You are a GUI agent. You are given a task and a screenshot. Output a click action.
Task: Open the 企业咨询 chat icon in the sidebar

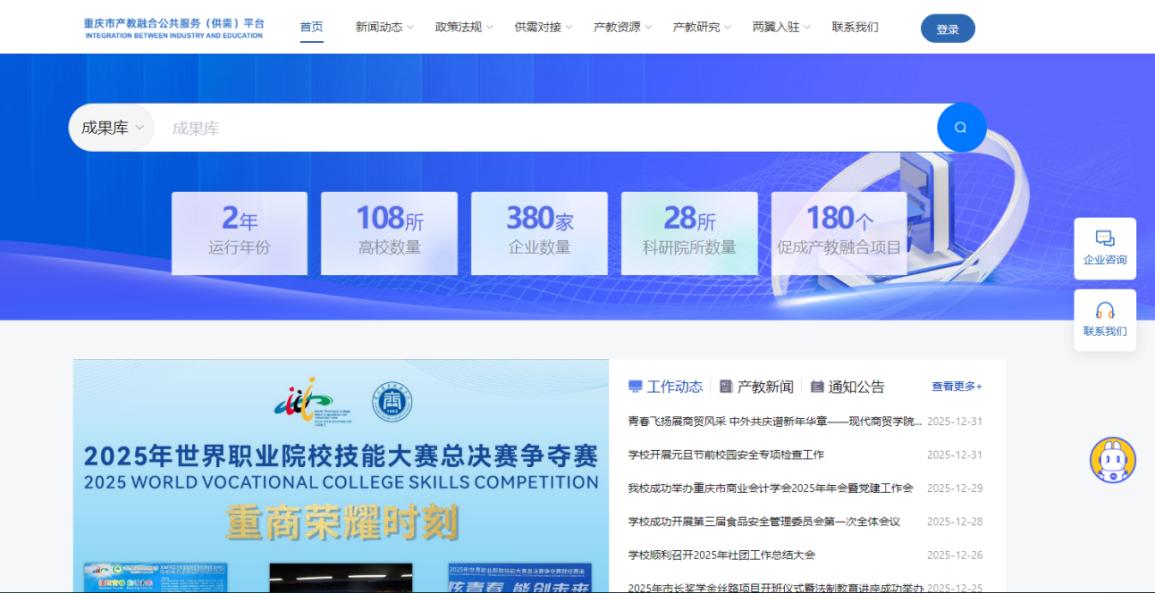pos(1104,239)
